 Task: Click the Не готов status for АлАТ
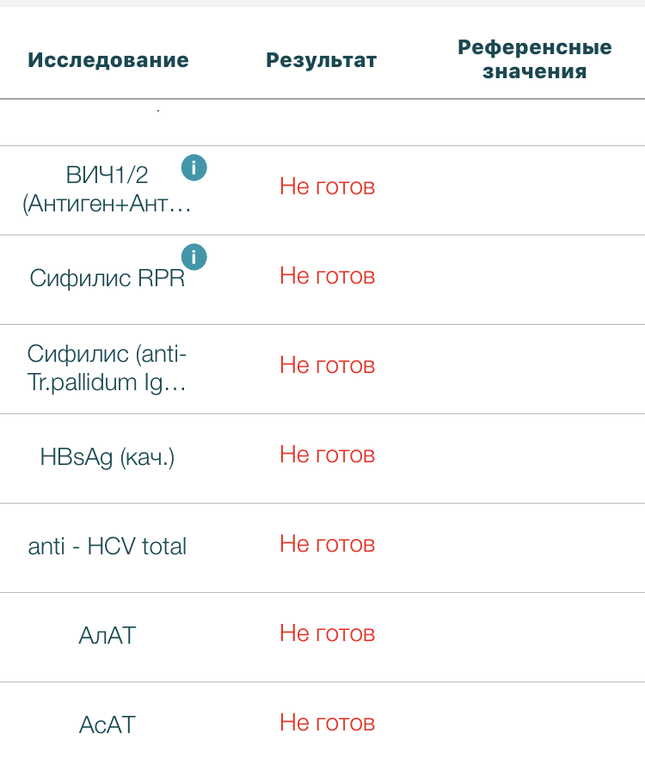[327, 633]
